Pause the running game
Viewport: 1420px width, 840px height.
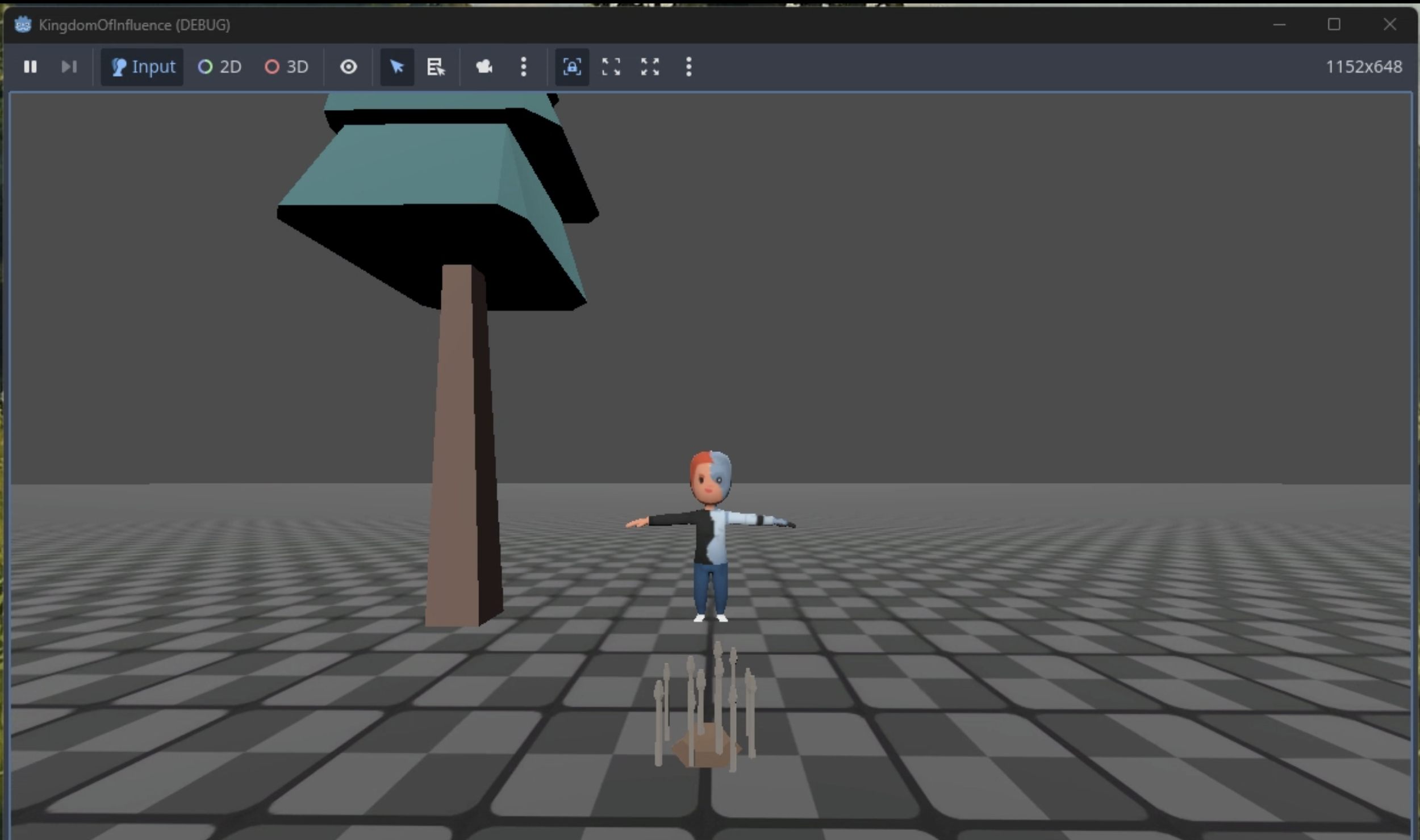[x=30, y=67]
